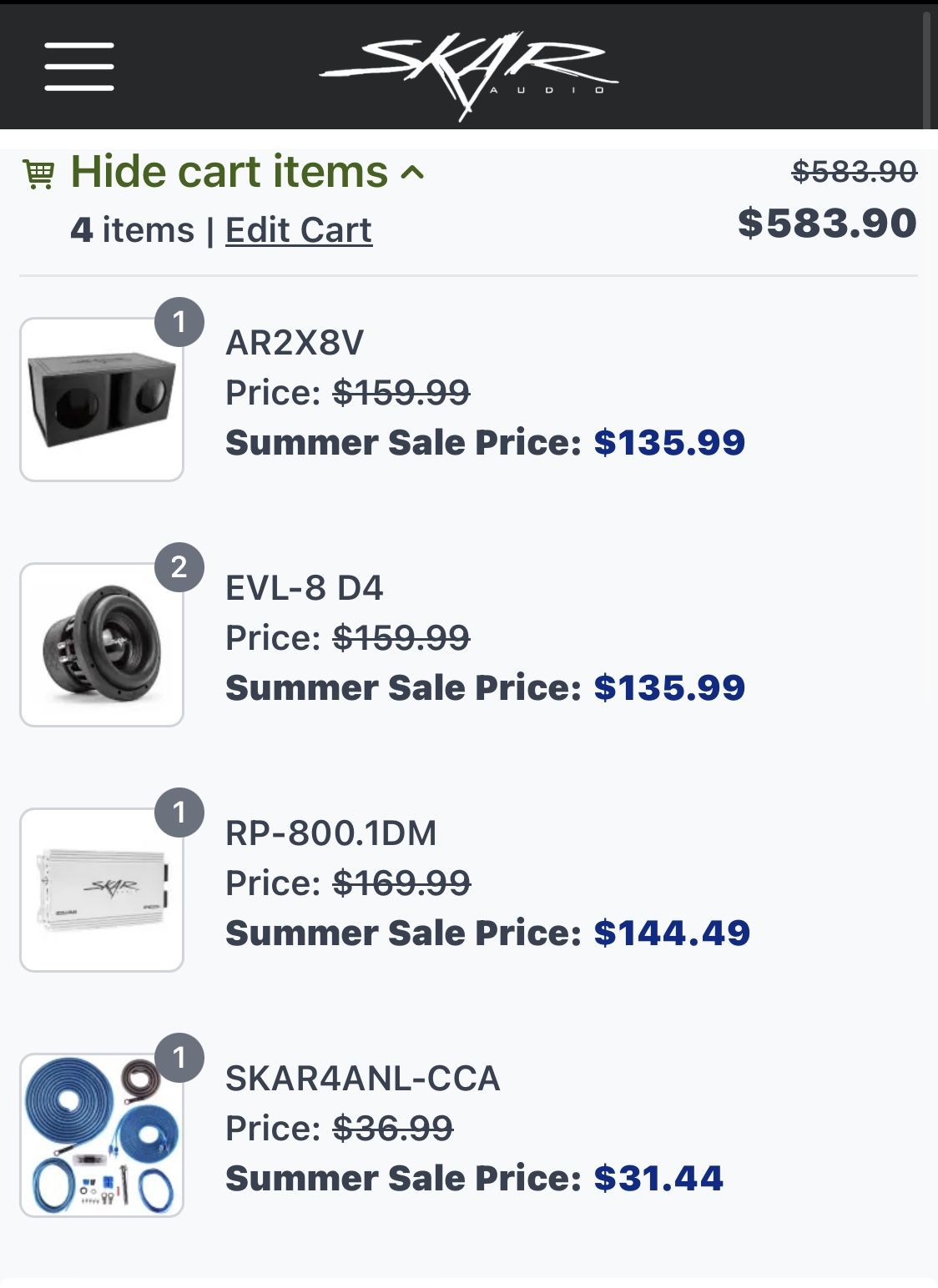Select the EVL-8 D4 product name
938x1288 pixels.
click(304, 588)
